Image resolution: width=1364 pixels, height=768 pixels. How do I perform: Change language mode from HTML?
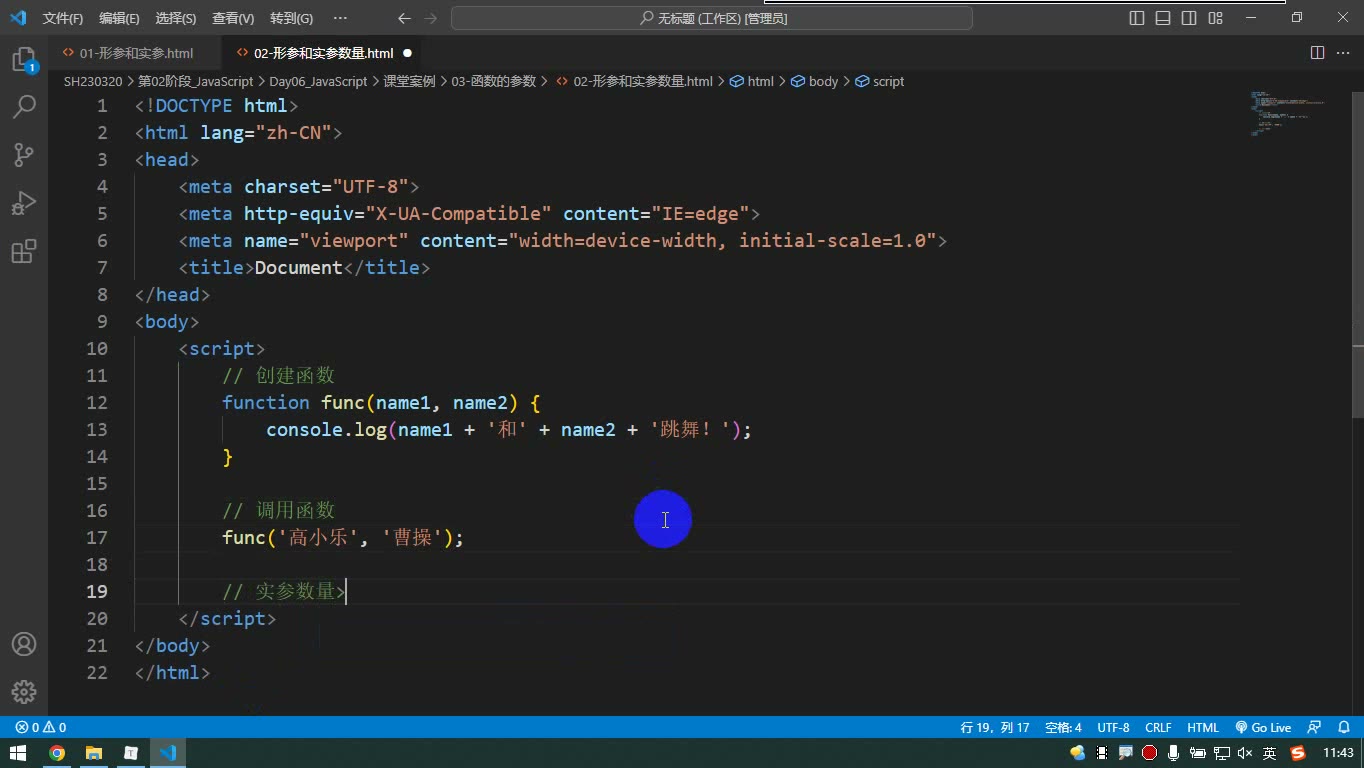click(1203, 728)
